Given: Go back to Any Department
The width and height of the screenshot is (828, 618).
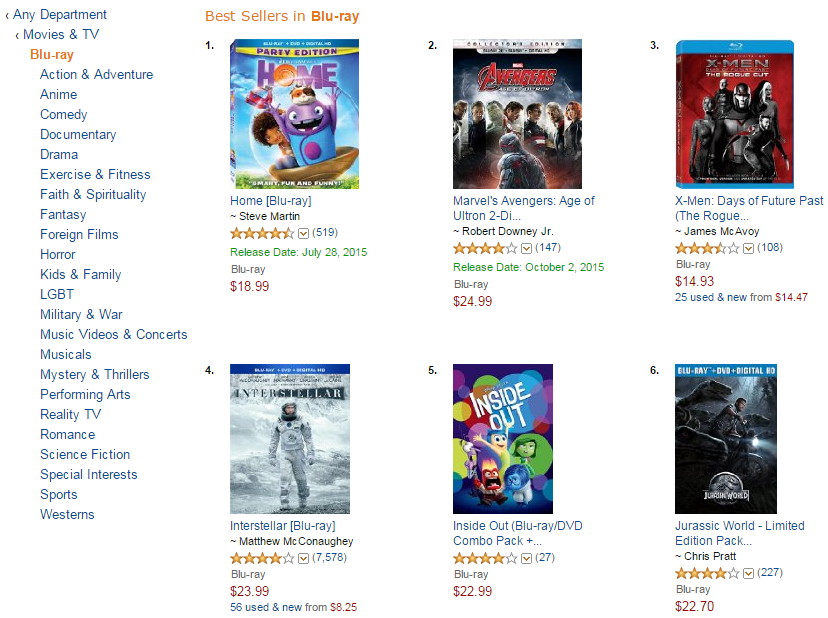Looking at the screenshot, I should [60, 15].
